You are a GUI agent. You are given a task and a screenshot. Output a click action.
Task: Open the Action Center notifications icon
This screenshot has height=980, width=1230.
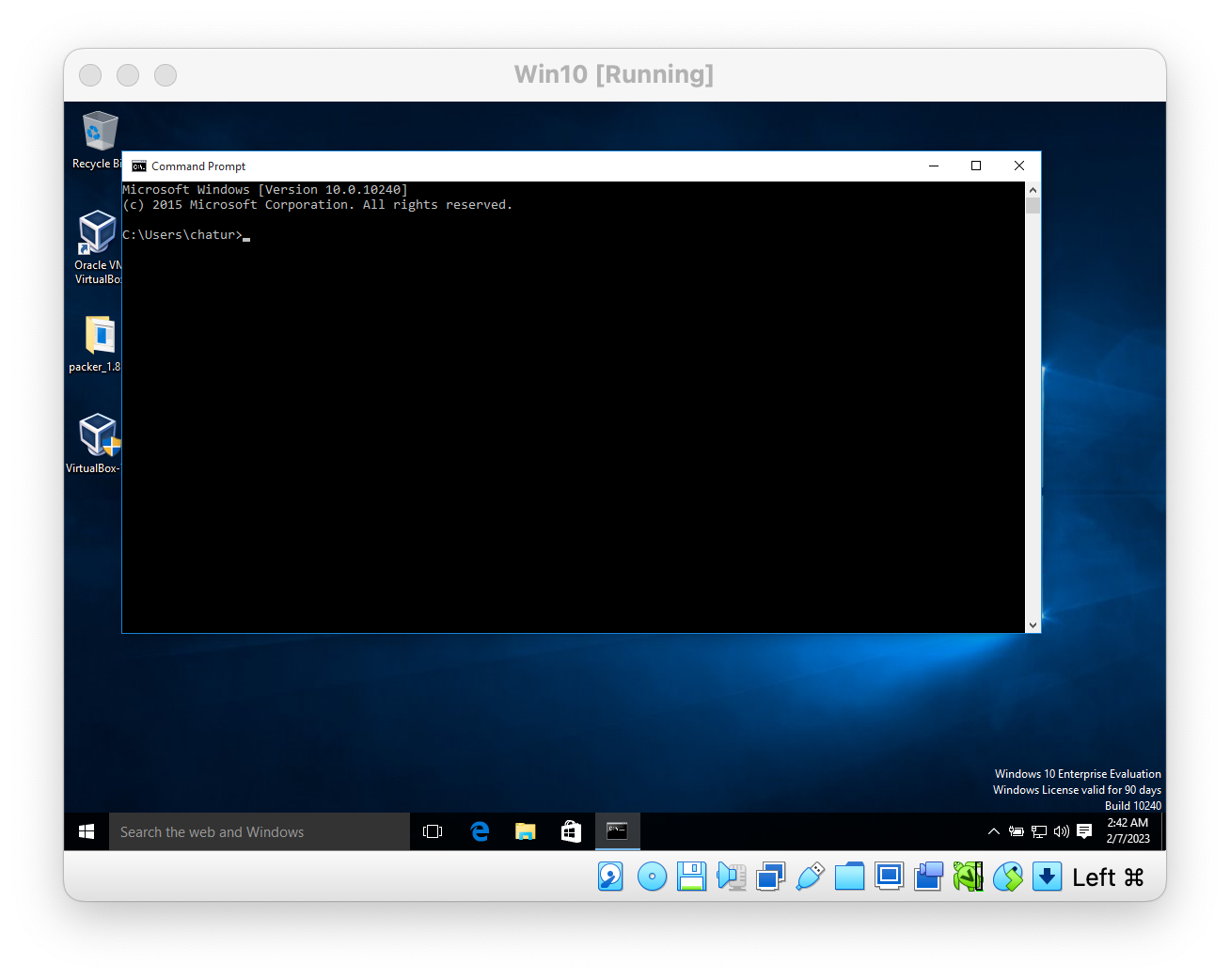point(1084,831)
